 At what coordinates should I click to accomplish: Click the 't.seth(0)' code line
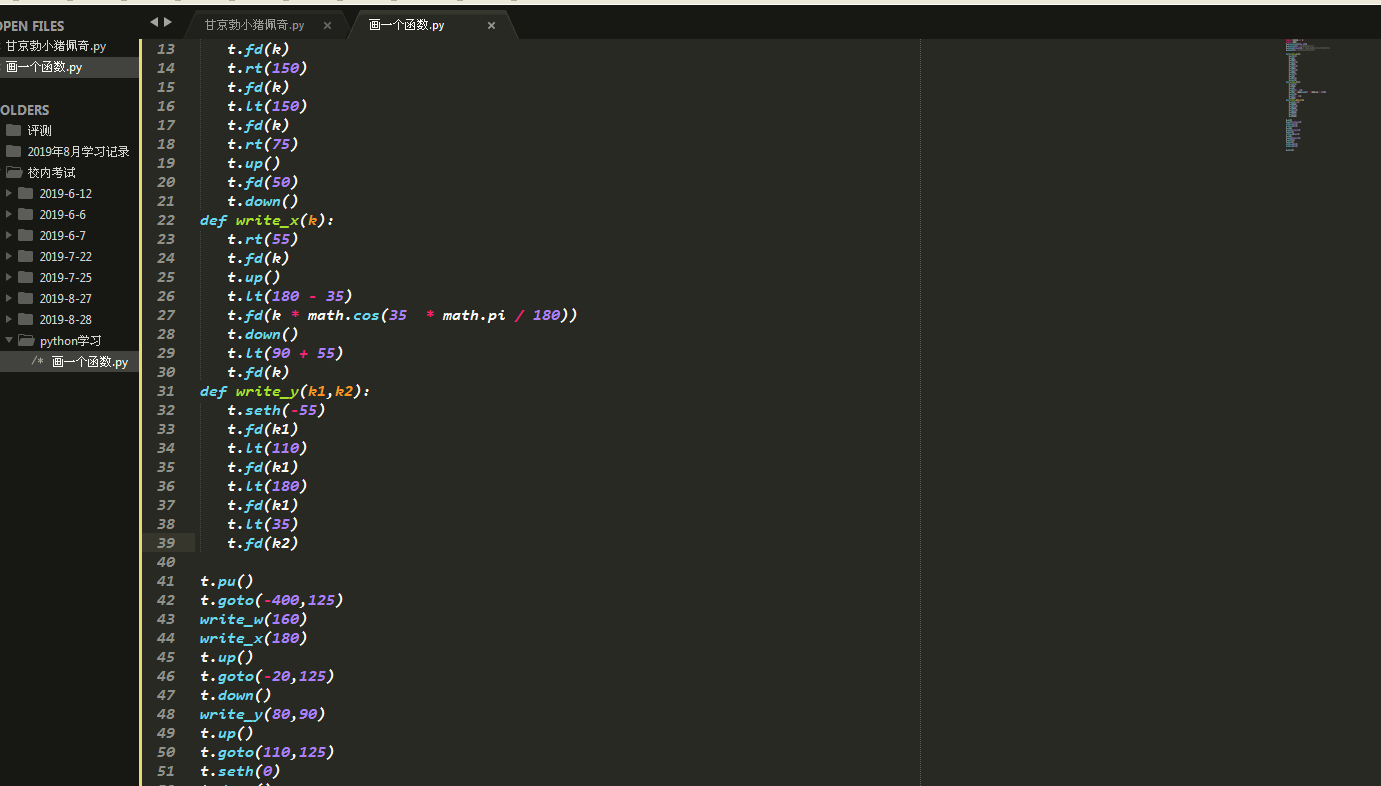coord(240,771)
